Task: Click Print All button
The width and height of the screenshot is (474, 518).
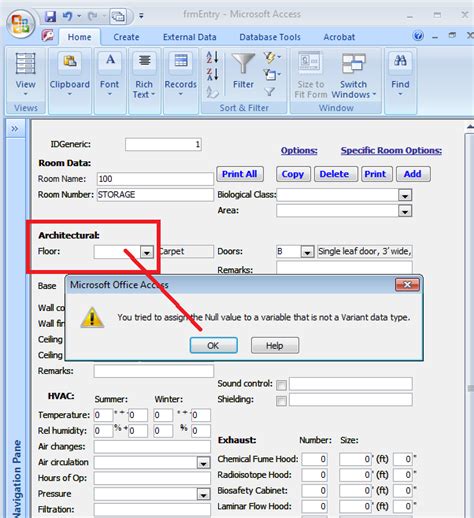Action: pyautogui.click(x=240, y=174)
